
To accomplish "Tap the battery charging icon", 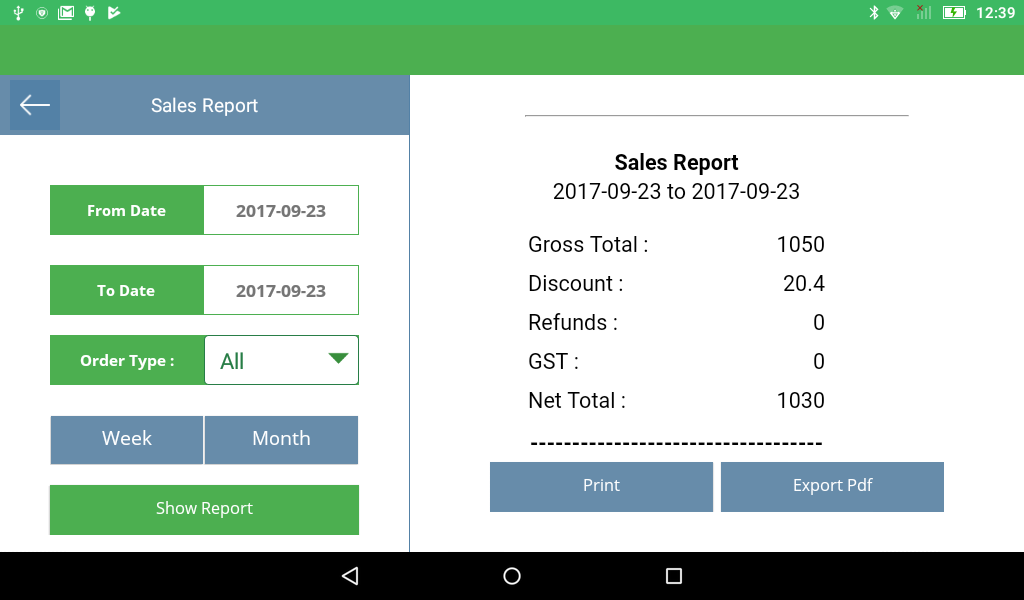I will (954, 13).
